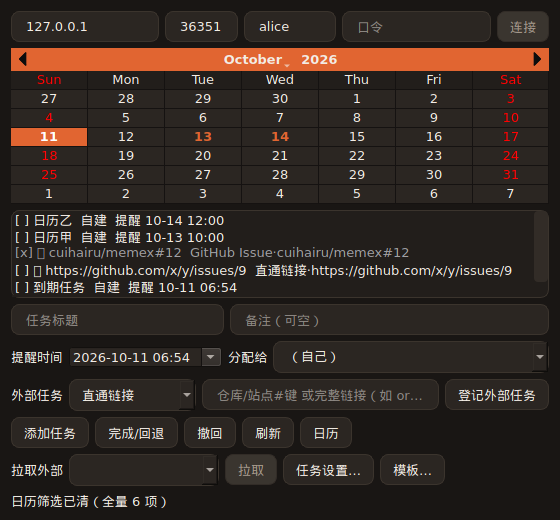The width and height of the screenshot is (560, 520).
Task: Select the 到期任务 task row
Action: [126, 288]
